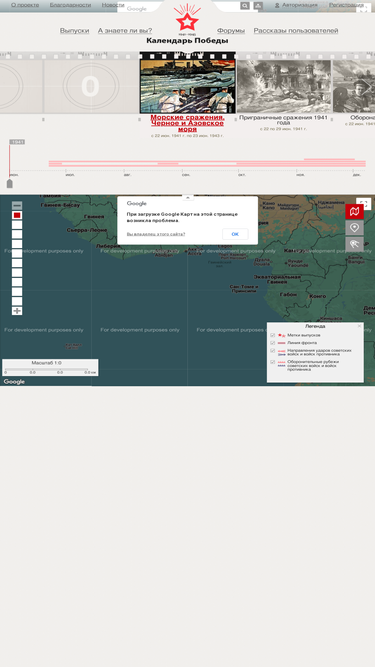Toggle Направления ударов советских войск checkbox
The width and height of the screenshot is (375, 667).
pos(273,351)
